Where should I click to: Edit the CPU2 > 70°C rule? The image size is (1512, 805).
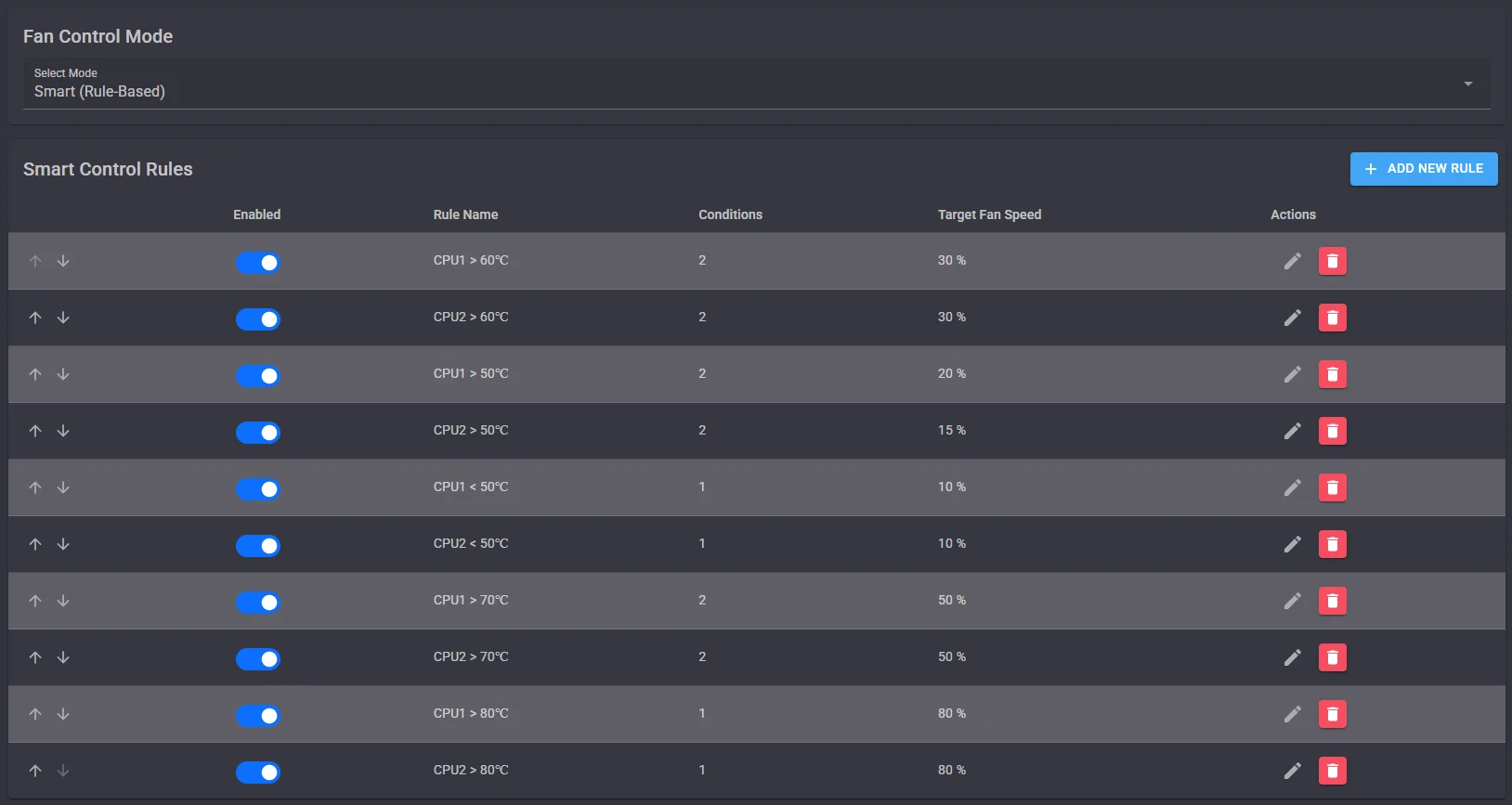[1292, 657]
